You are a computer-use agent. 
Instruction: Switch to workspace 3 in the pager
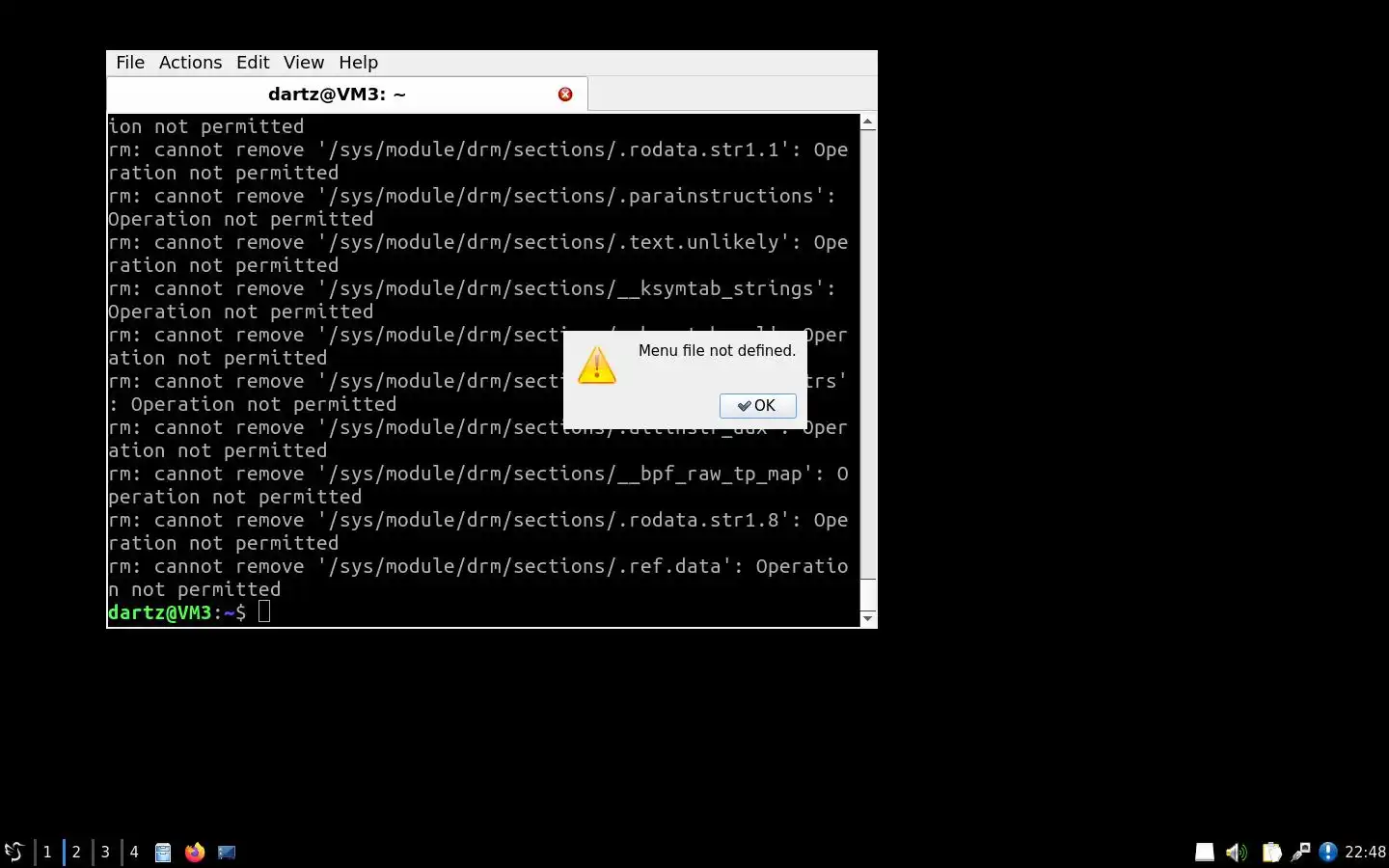coord(105,852)
